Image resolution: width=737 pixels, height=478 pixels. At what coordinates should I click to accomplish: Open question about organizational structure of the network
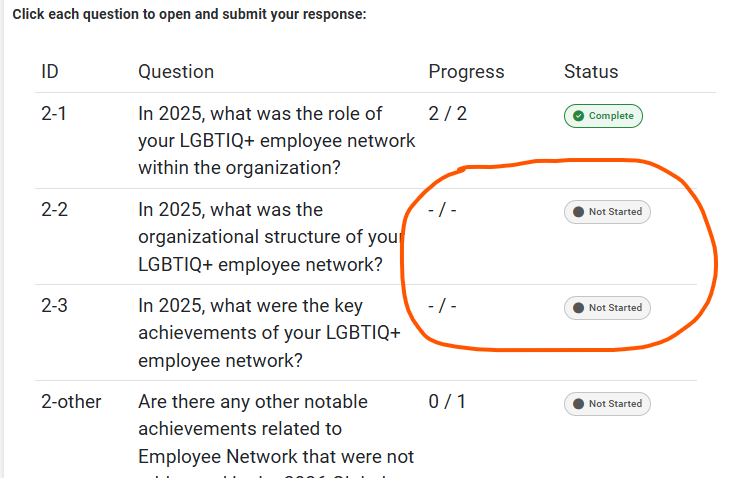(x=270, y=237)
